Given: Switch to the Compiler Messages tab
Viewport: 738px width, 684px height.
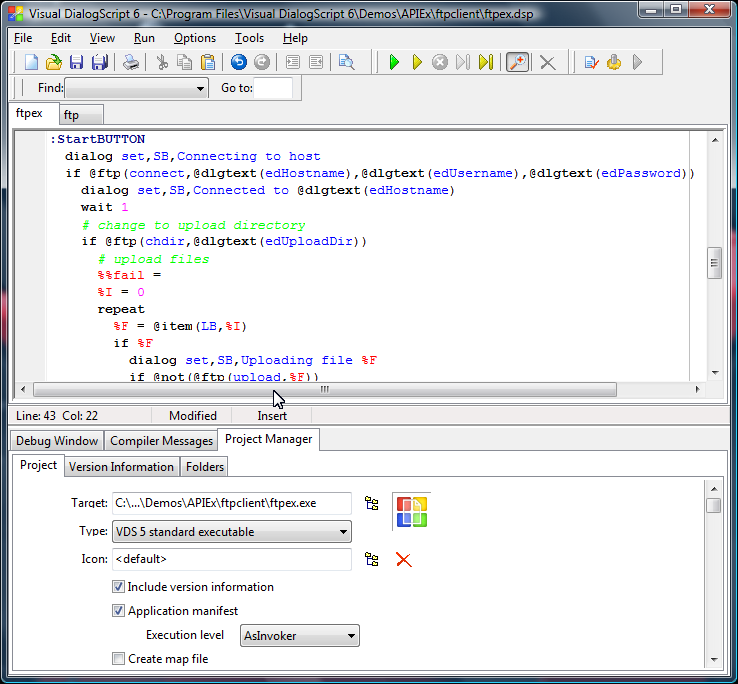Looking at the screenshot, I should [161, 441].
